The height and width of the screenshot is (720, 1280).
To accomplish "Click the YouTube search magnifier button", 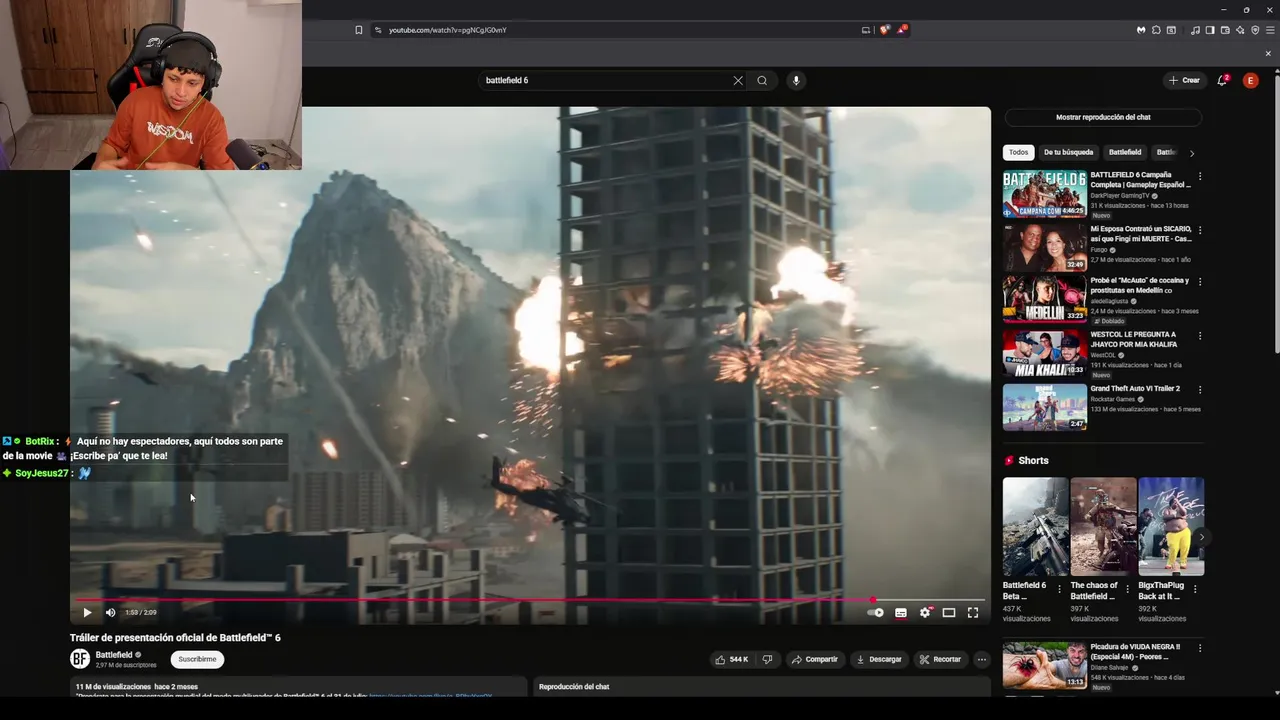I will (x=762, y=80).
